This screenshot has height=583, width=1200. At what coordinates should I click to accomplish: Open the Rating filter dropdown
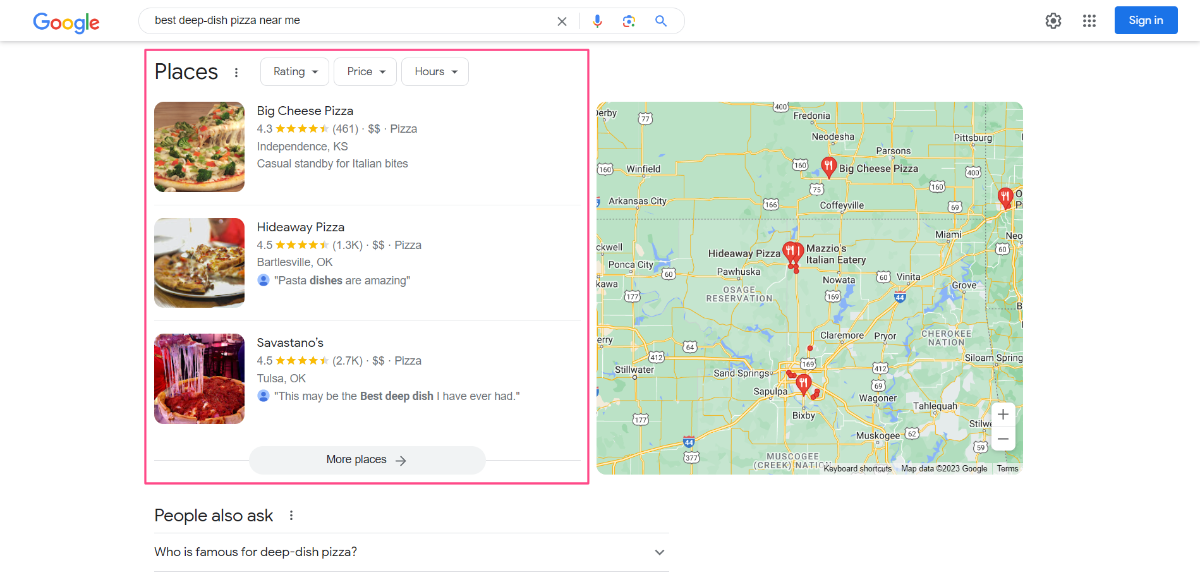[294, 72]
